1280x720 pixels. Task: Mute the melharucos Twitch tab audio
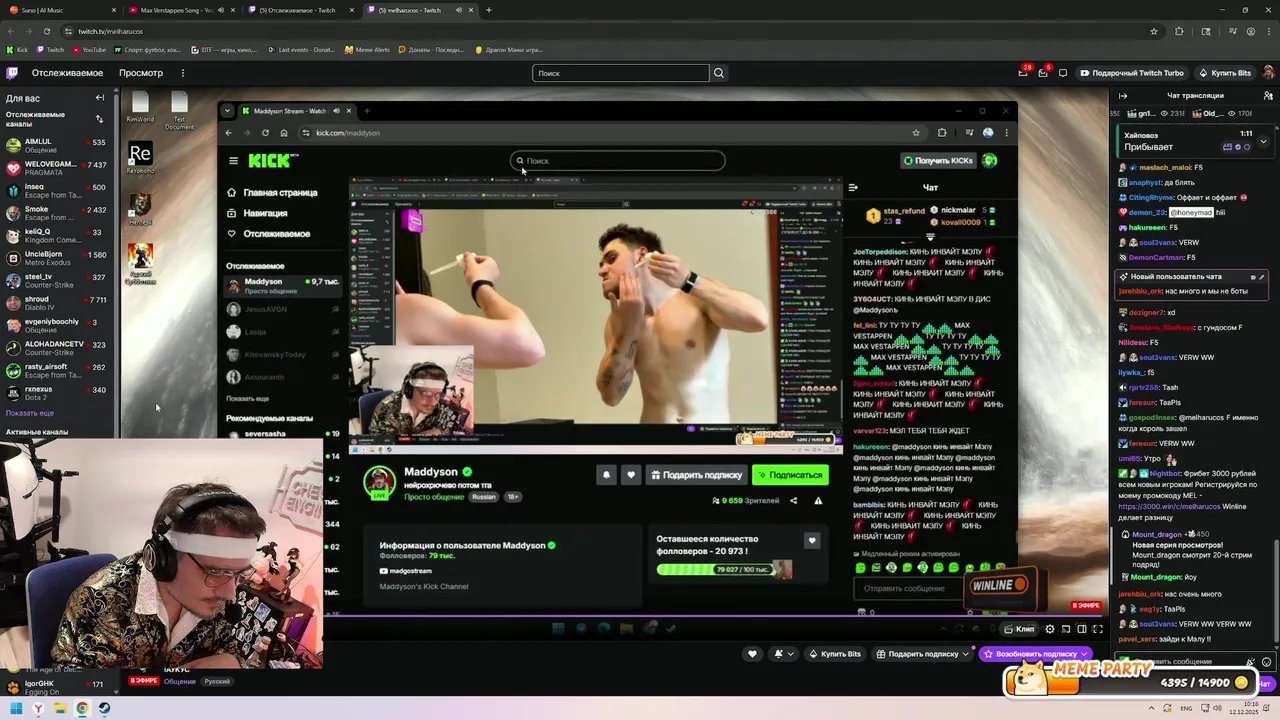(460, 10)
